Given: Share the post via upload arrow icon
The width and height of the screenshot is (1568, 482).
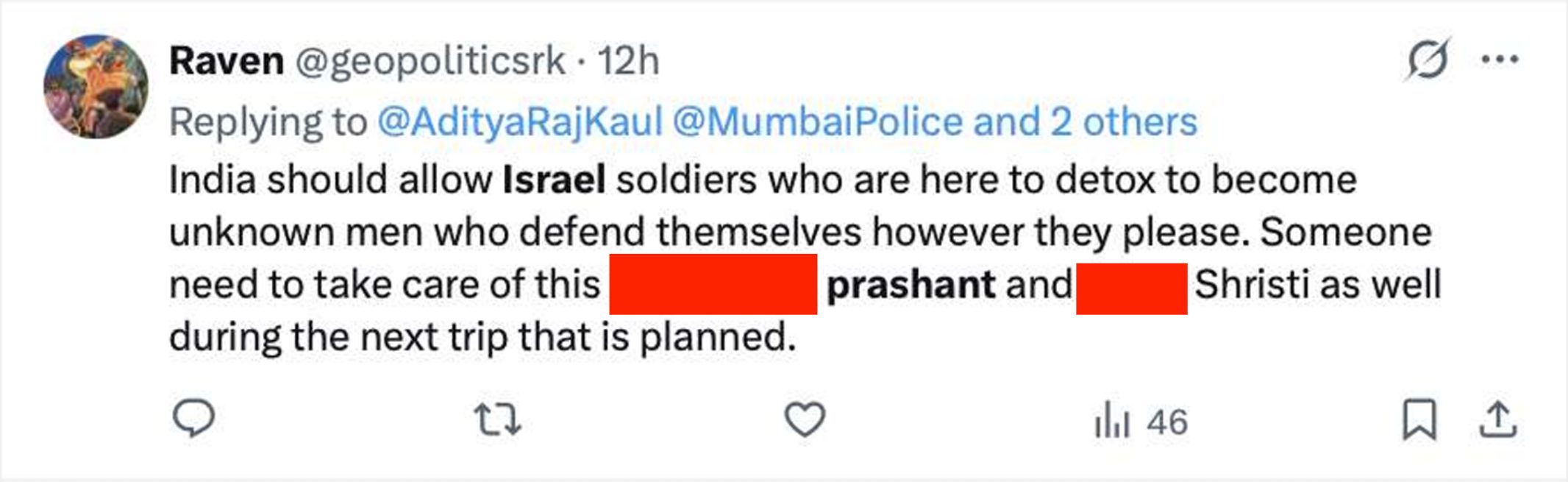Looking at the screenshot, I should [1497, 419].
